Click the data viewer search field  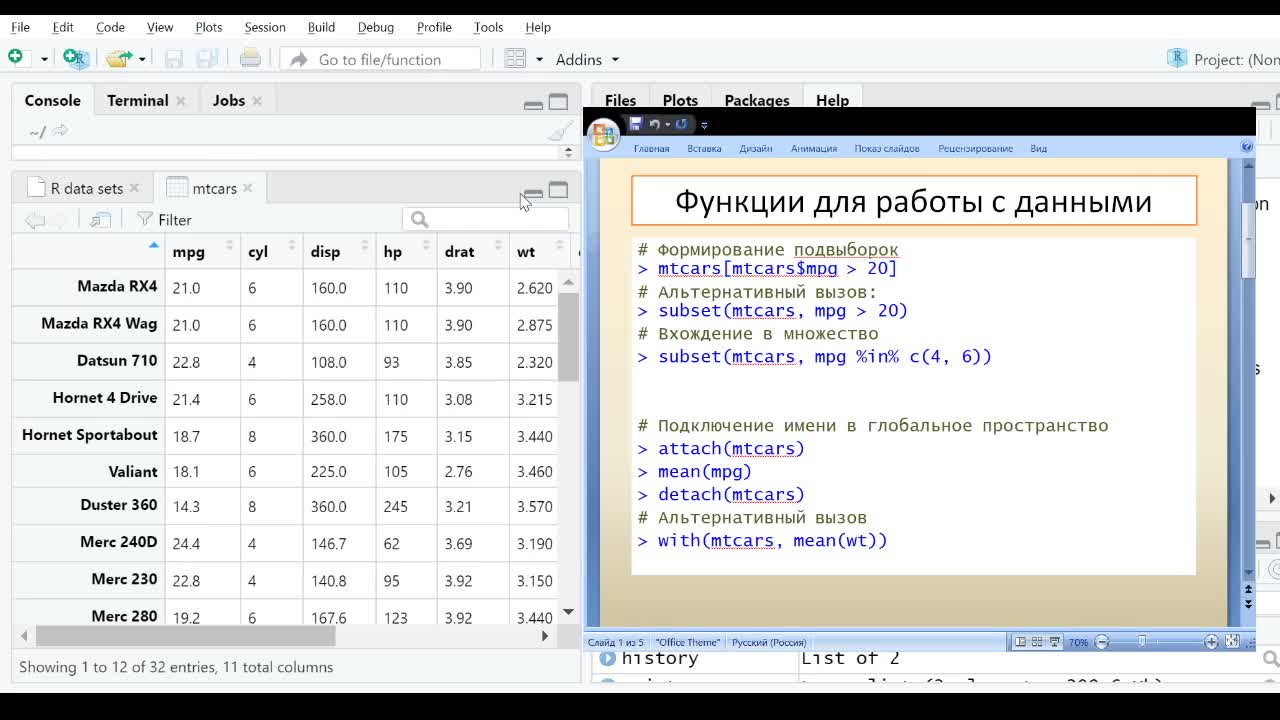coord(485,219)
